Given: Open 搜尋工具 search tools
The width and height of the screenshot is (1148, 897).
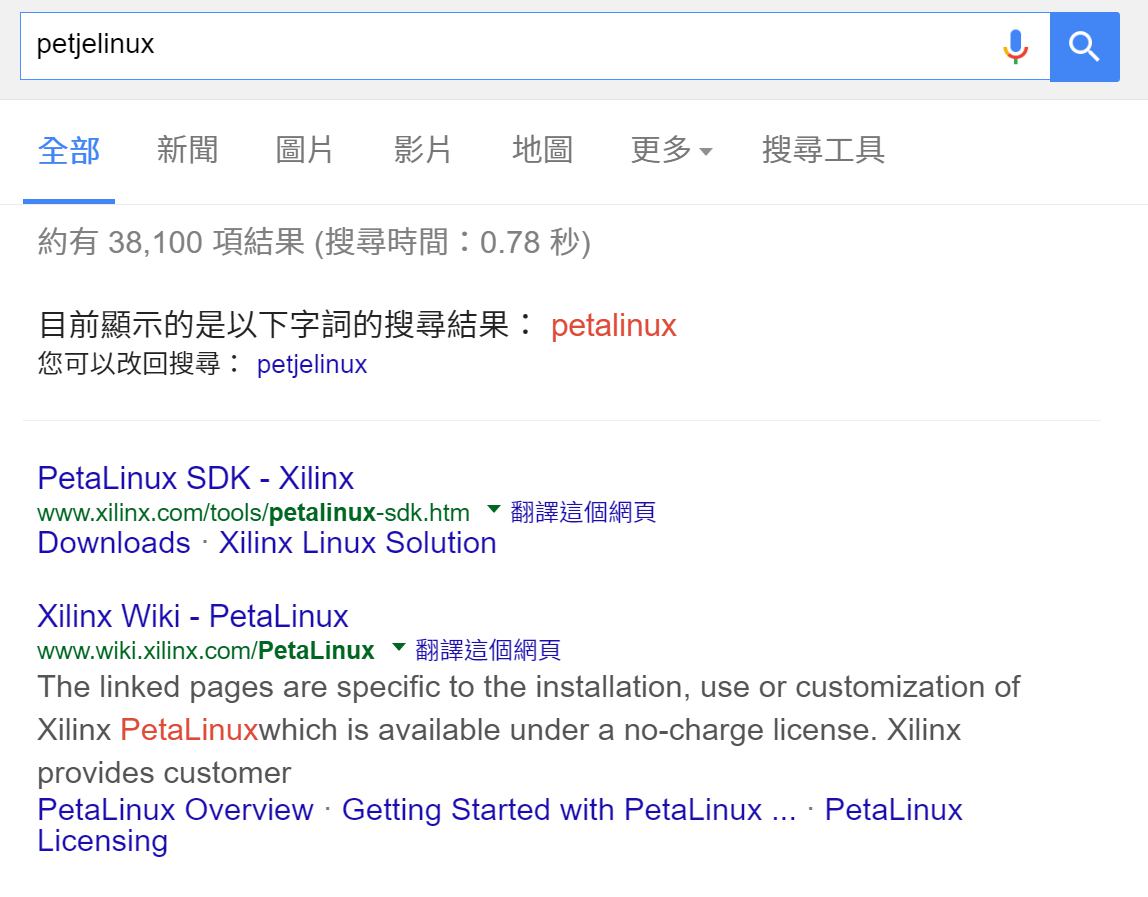Looking at the screenshot, I should point(823,150).
